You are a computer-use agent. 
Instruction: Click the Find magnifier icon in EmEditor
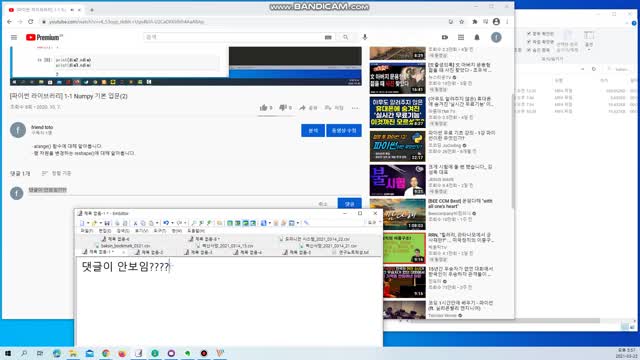(194, 223)
